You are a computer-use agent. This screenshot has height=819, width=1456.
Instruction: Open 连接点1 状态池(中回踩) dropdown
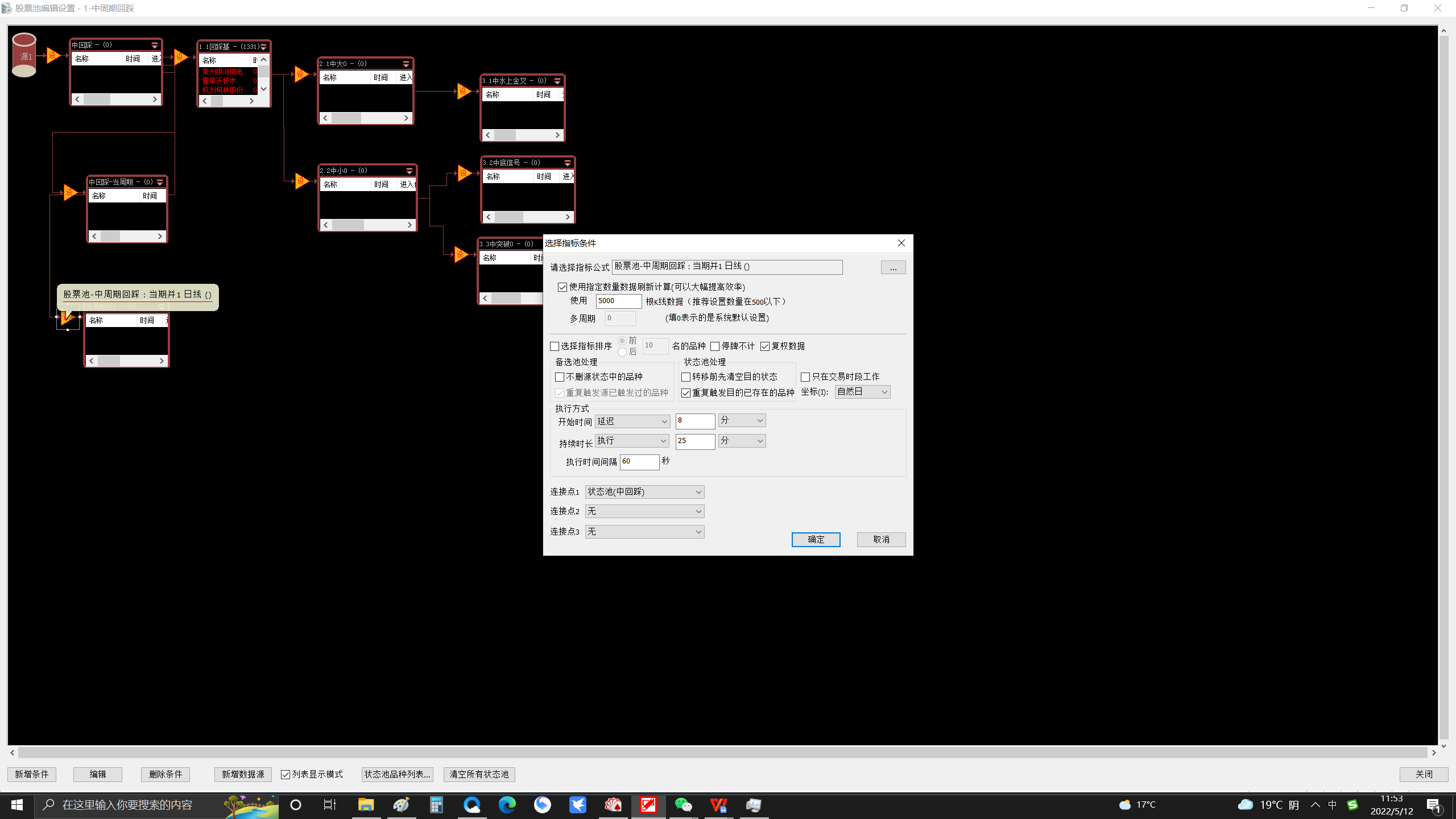[x=644, y=492]
